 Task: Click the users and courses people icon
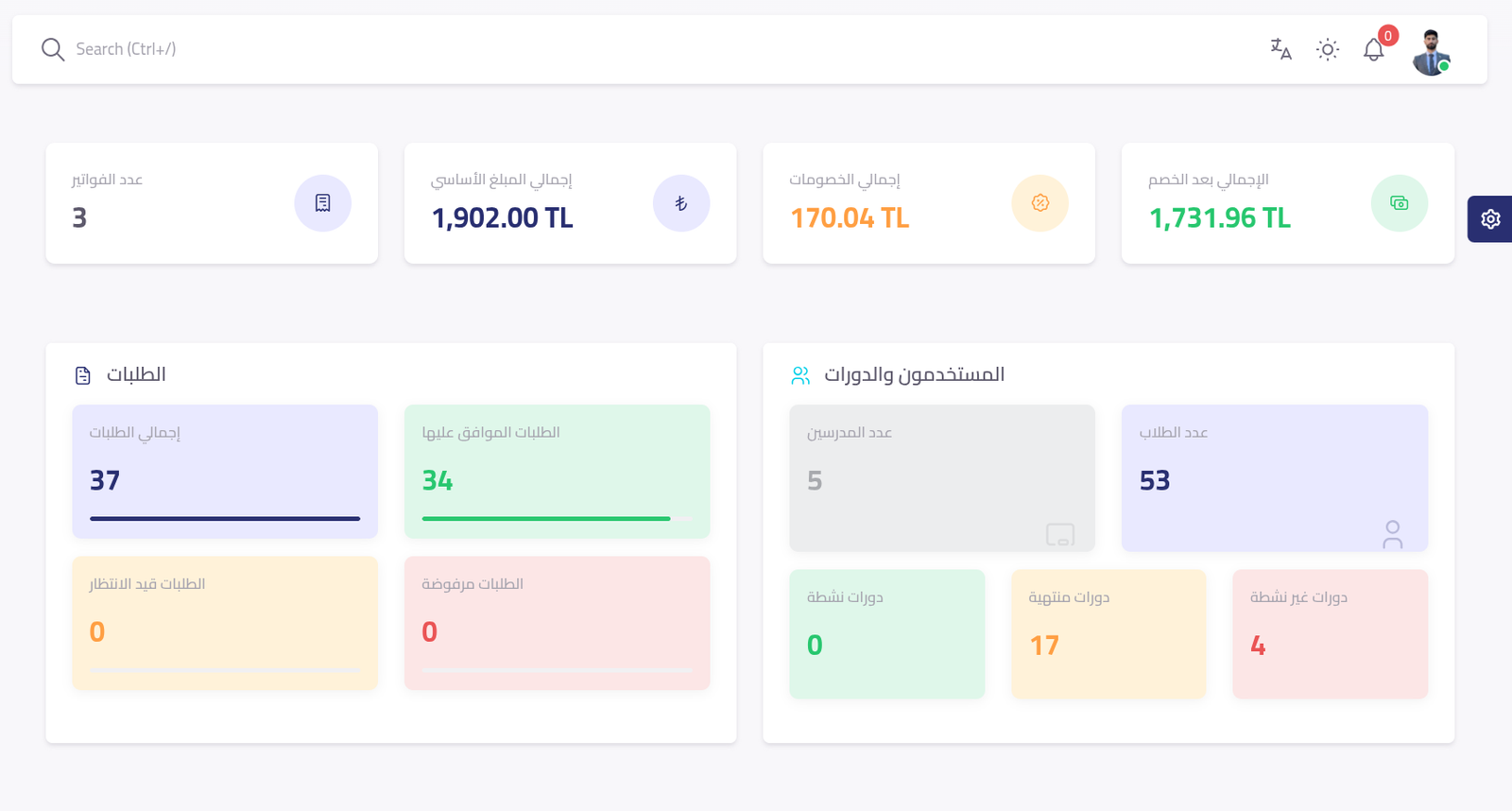click(x=800, y=375)
